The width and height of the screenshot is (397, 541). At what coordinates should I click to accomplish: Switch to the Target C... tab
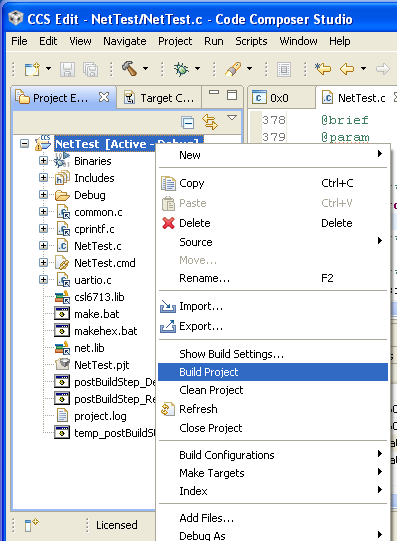159,98
